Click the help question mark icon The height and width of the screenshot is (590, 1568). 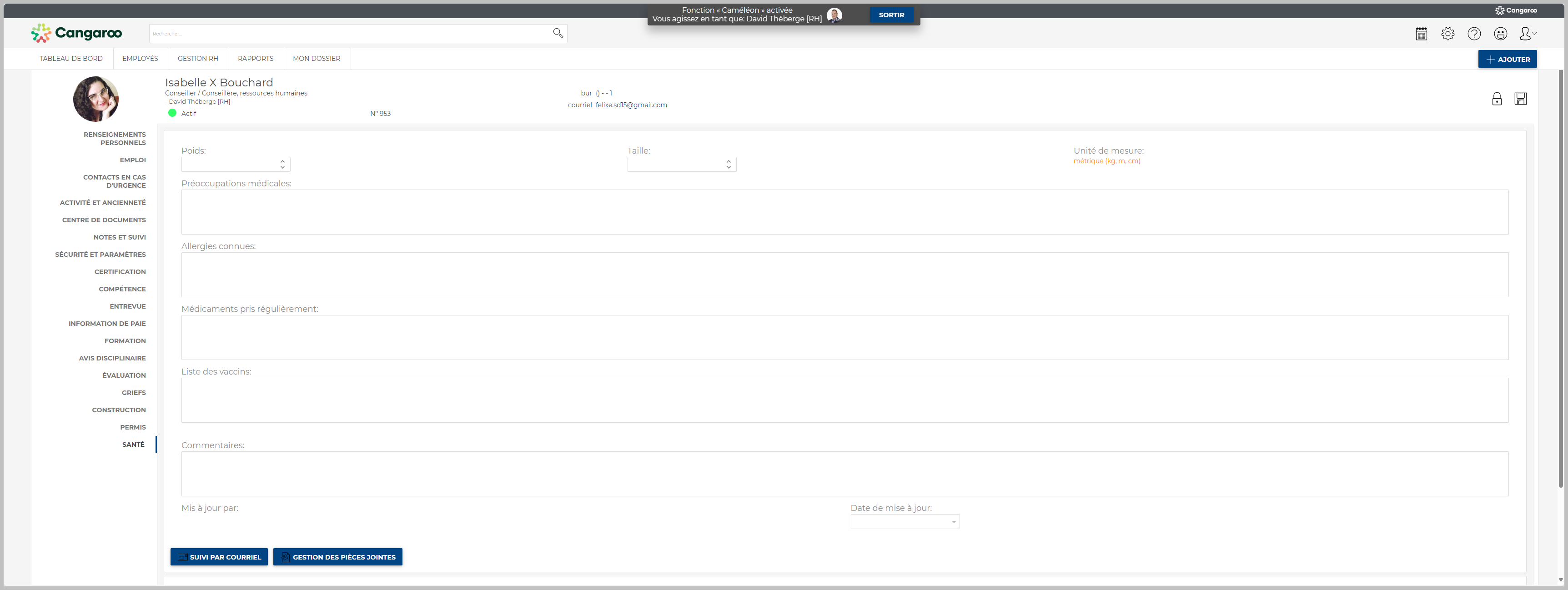pos(1474,34)
